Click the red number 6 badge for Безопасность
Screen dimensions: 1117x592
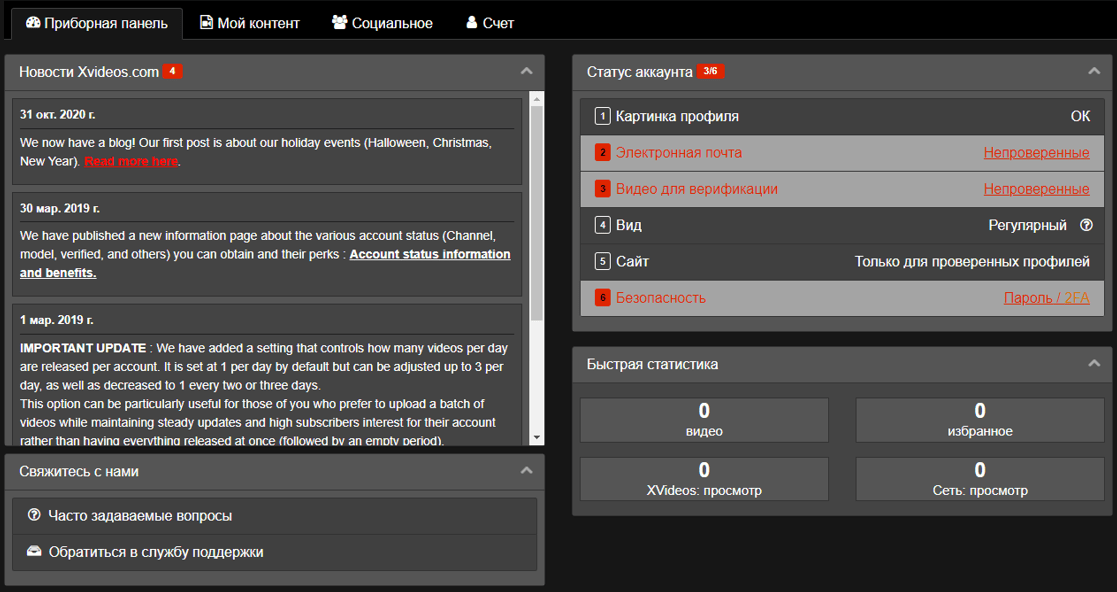point(603,298)
